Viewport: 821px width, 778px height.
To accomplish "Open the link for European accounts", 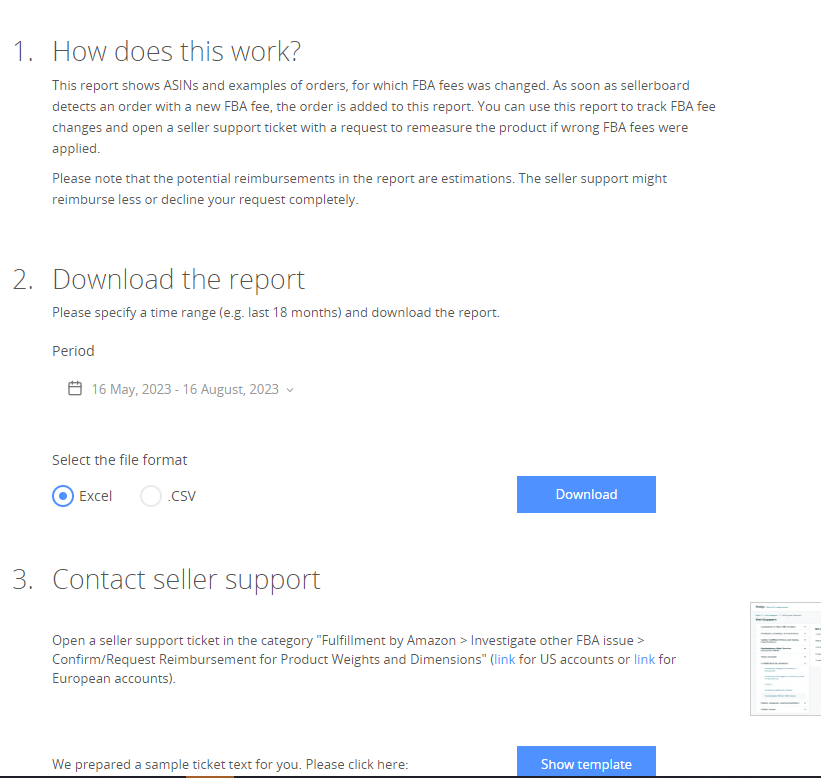I will tap(644, 660).
